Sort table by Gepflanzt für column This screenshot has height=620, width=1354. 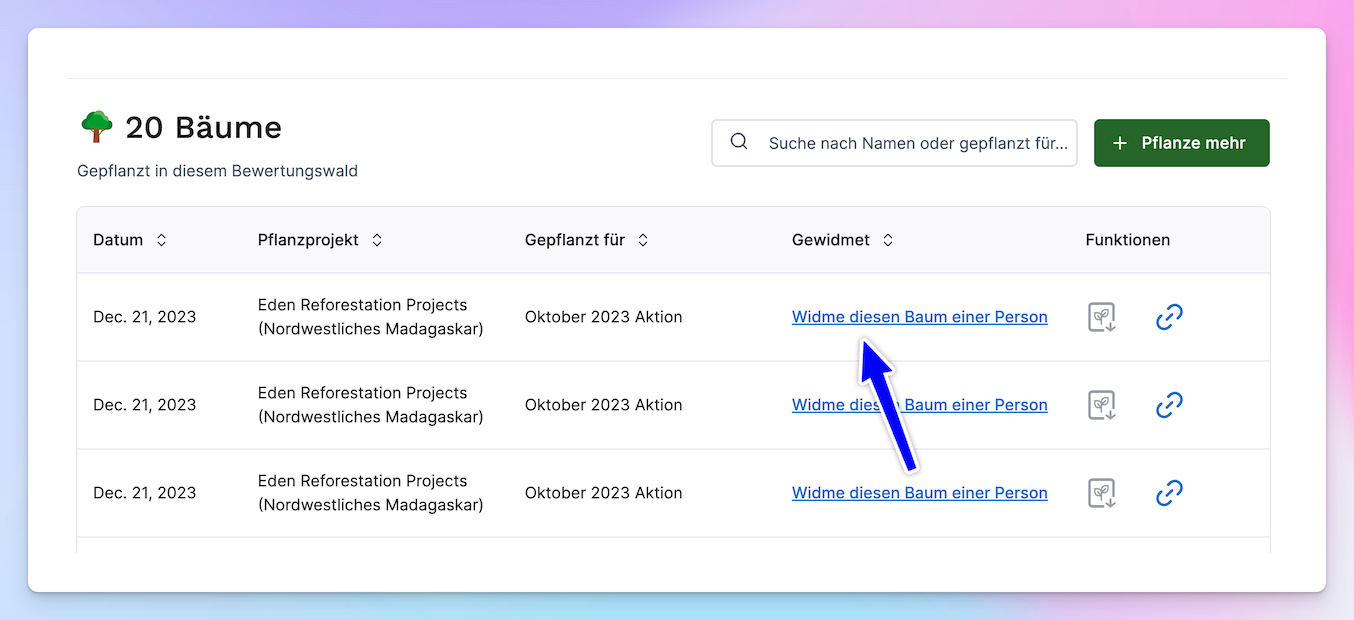[643, 240]
